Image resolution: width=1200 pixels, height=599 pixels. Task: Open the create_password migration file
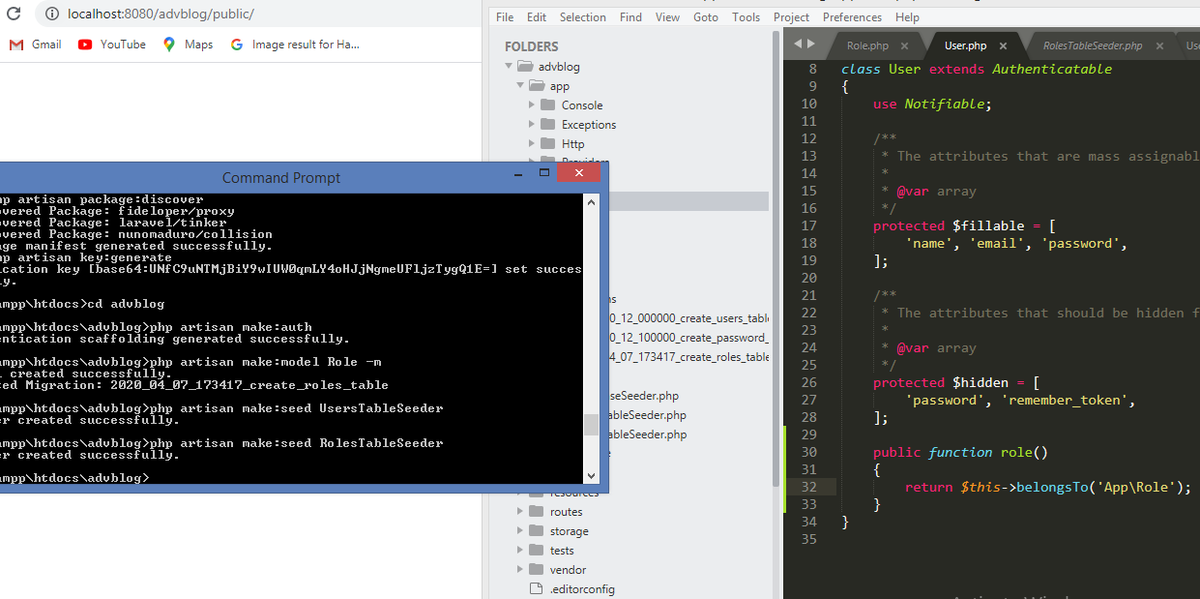coord(689,337)
